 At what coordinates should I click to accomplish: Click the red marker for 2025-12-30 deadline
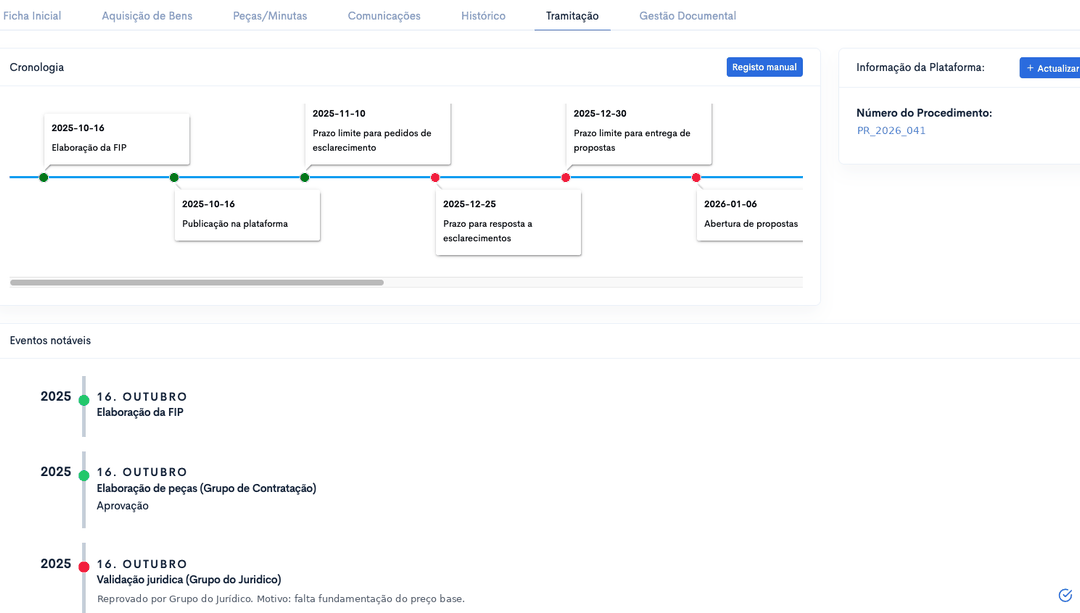click(x=565, y=178)
